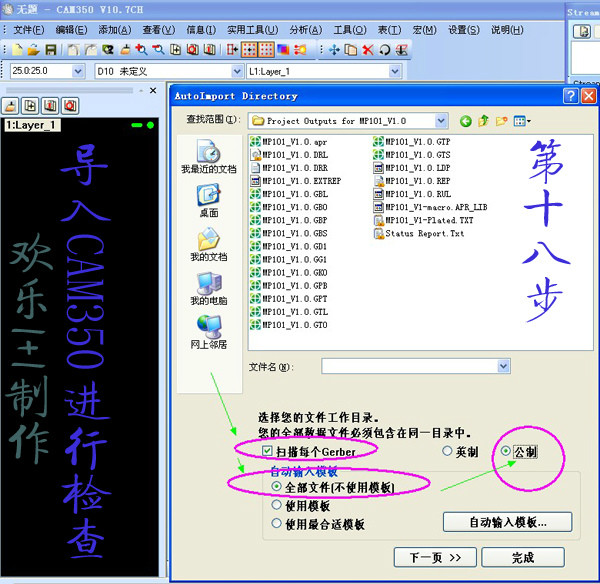Open My Computer (我的电脑) shortcut

[x=209, y=288]
